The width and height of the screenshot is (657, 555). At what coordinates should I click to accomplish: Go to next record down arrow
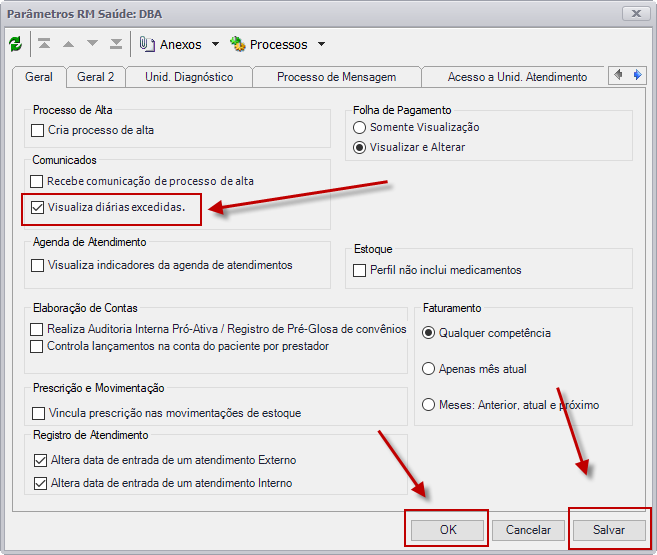point(92,43)
